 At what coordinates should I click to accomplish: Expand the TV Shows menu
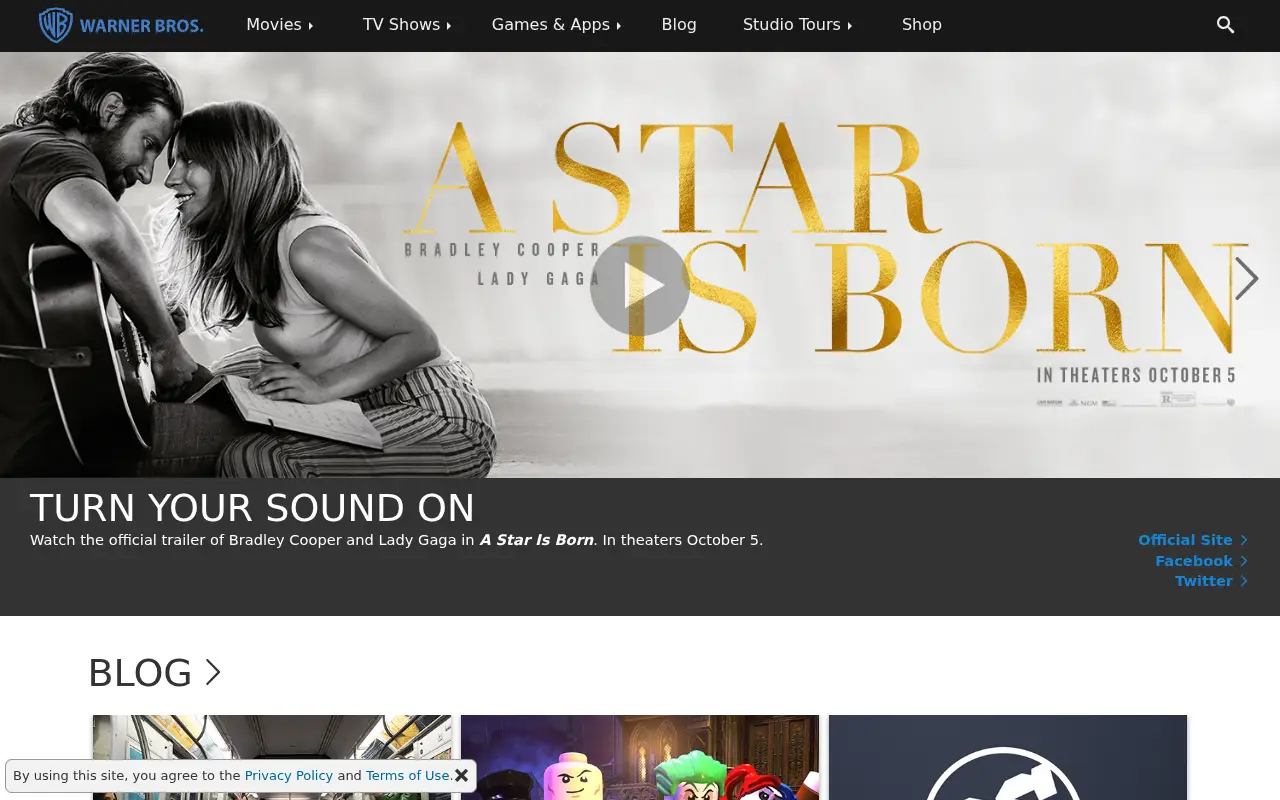(407, 25)
